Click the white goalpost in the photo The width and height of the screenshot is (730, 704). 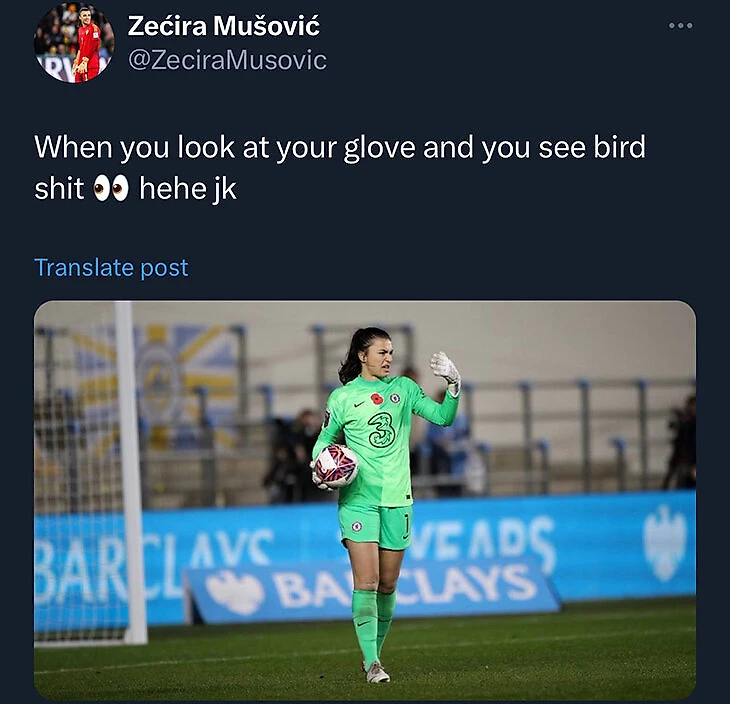coord(131,472)
